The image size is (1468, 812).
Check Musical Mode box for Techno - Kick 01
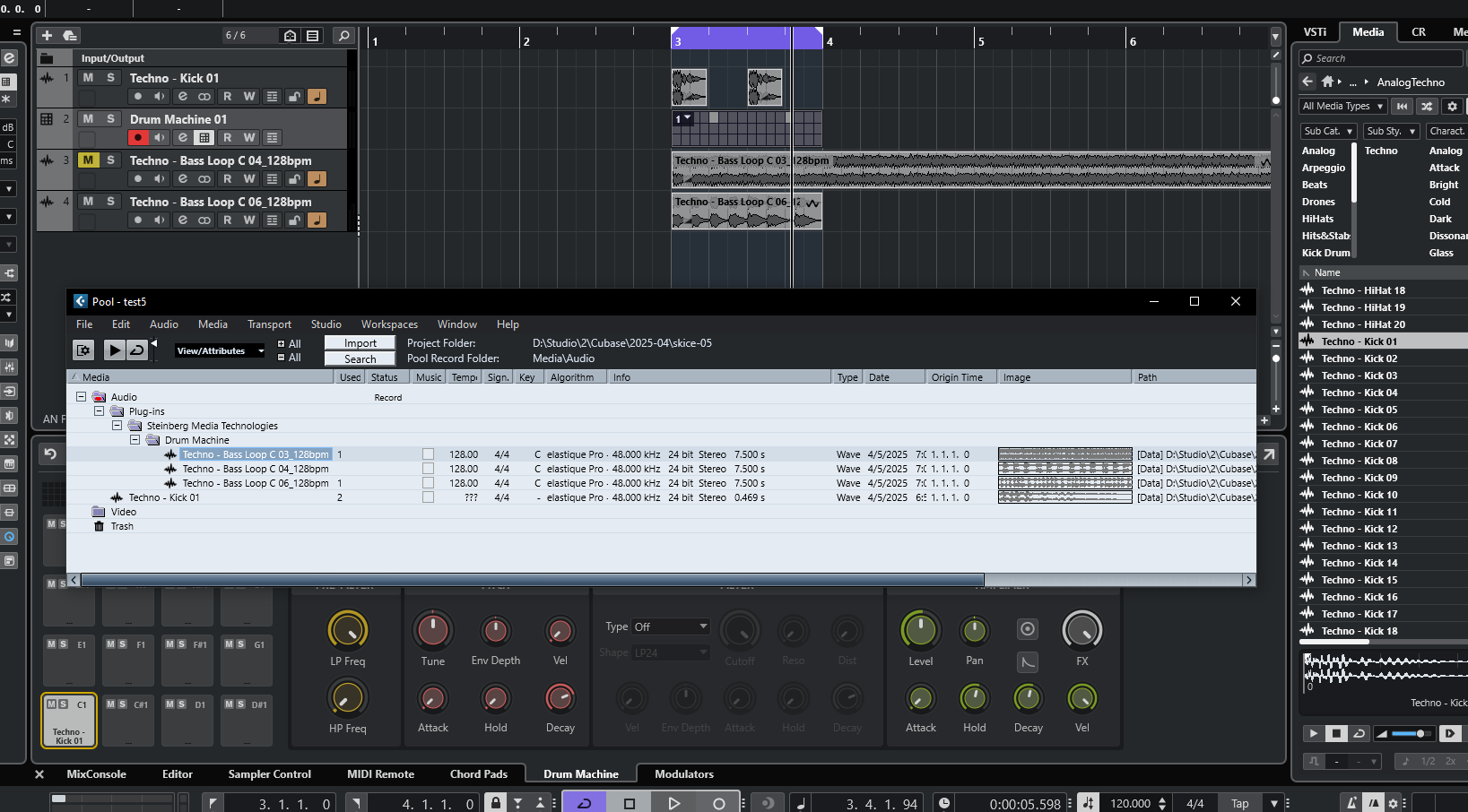click(428, 497)
